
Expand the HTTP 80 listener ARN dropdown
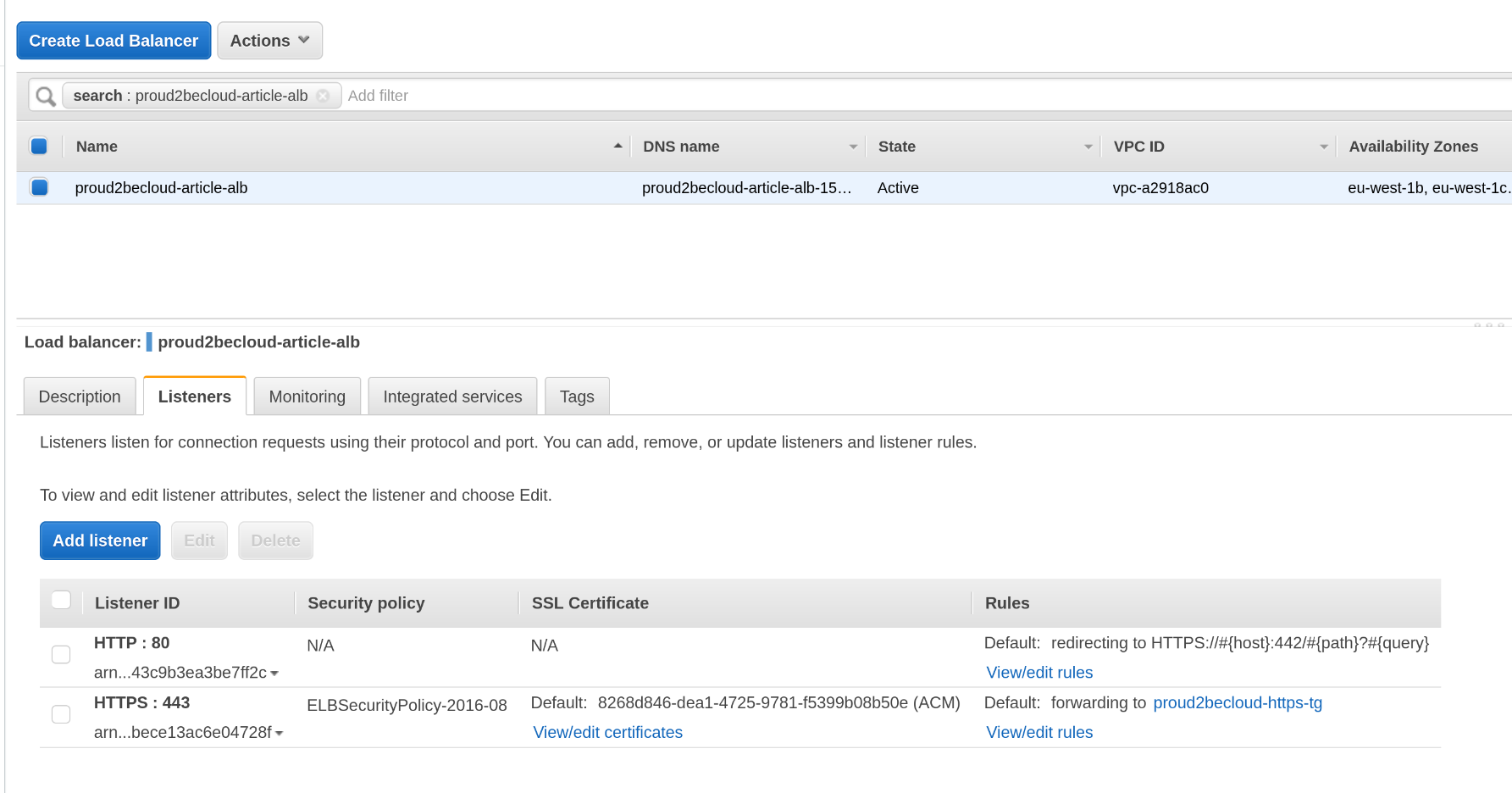tap(274, 674)
